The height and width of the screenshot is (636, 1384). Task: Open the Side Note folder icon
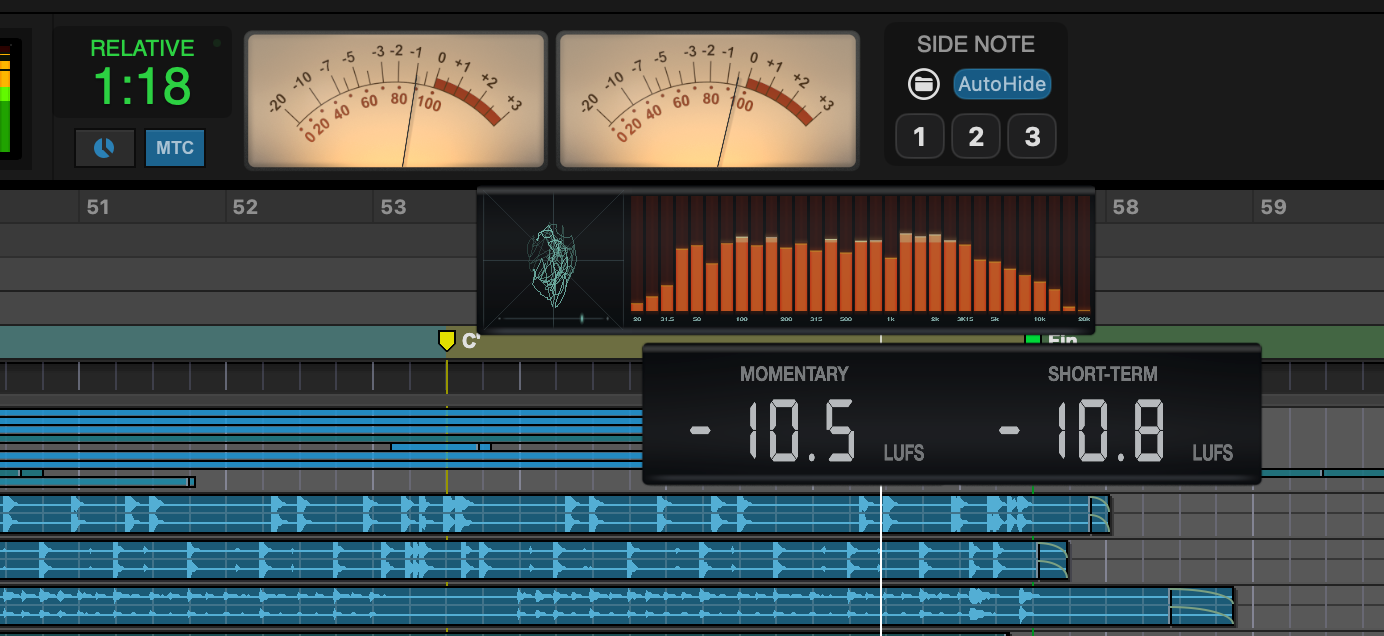(924, 84)
